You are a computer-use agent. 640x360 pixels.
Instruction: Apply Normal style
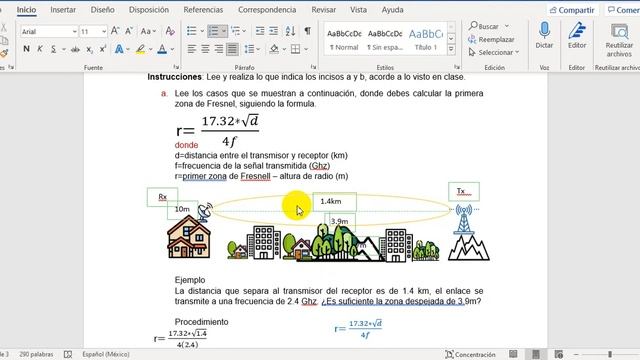click(x=344, y=40)
